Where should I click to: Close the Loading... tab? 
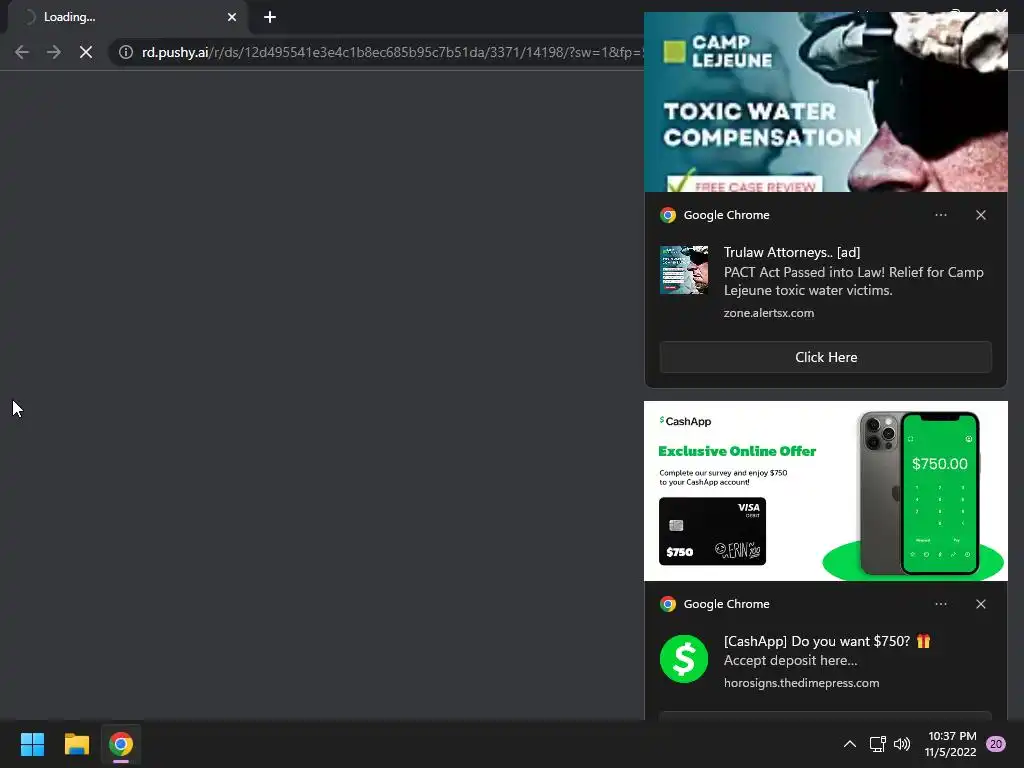232,17
